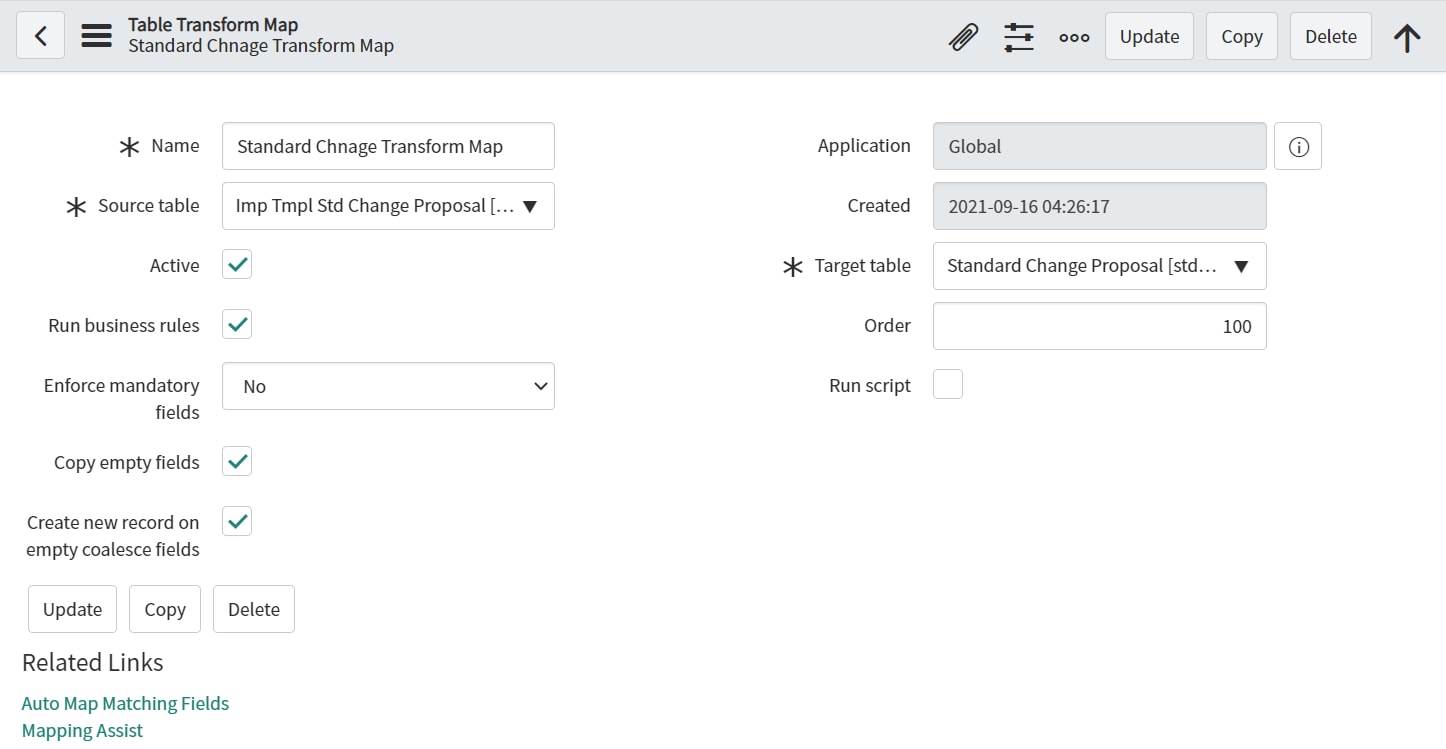This screenshot has width=1446, height=749.
Task: Click the bottom Delete button
Action: [x=254, y=609]
